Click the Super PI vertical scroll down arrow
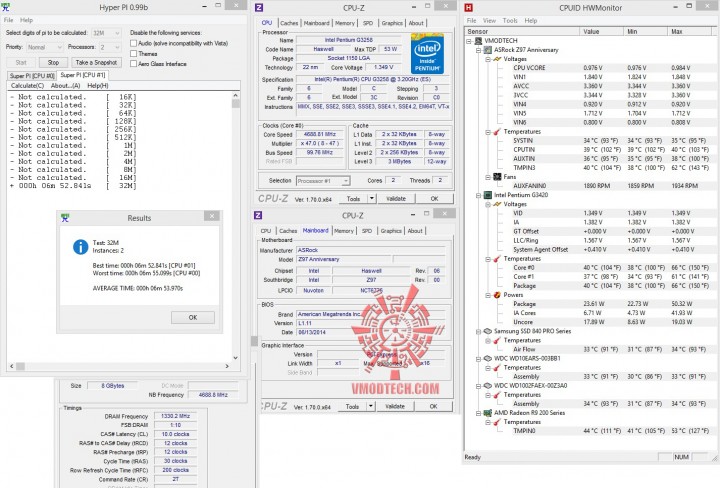Screen dimensions: 720x488 pyautogui.click(x=236, y=358)
